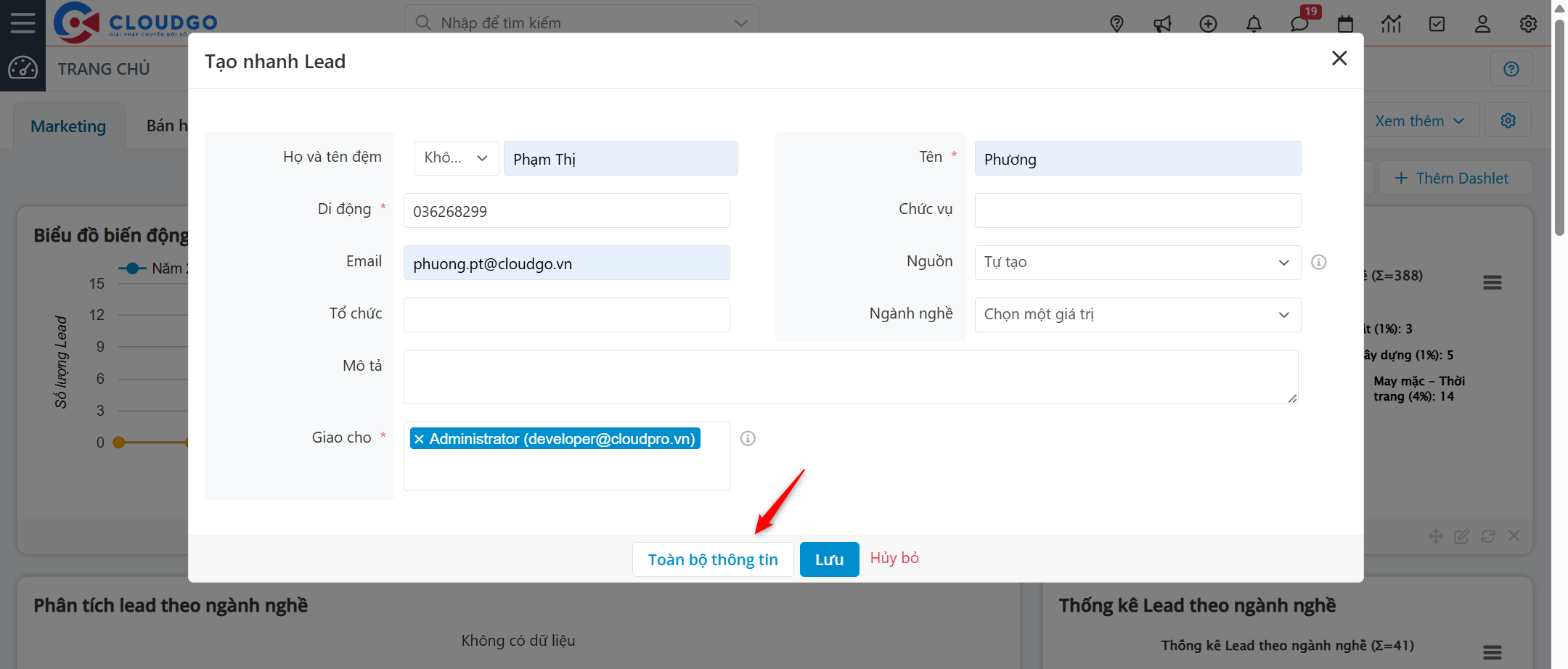The image size is (1568, 669).
Task: Open the Ngành nghề dropdown
Action: click(1137, 314)
